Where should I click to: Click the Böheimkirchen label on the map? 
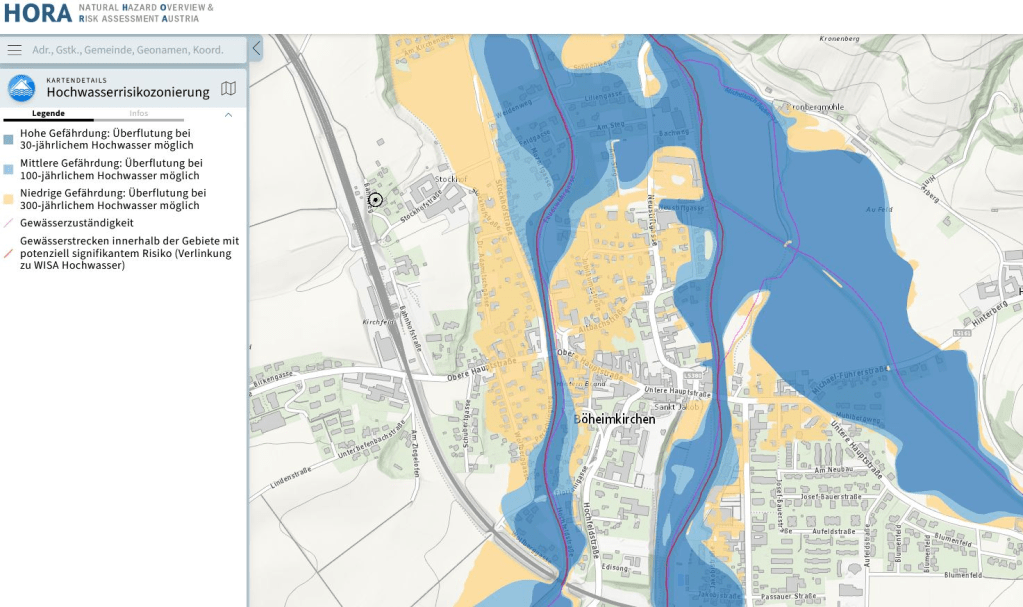pos(615,419)
